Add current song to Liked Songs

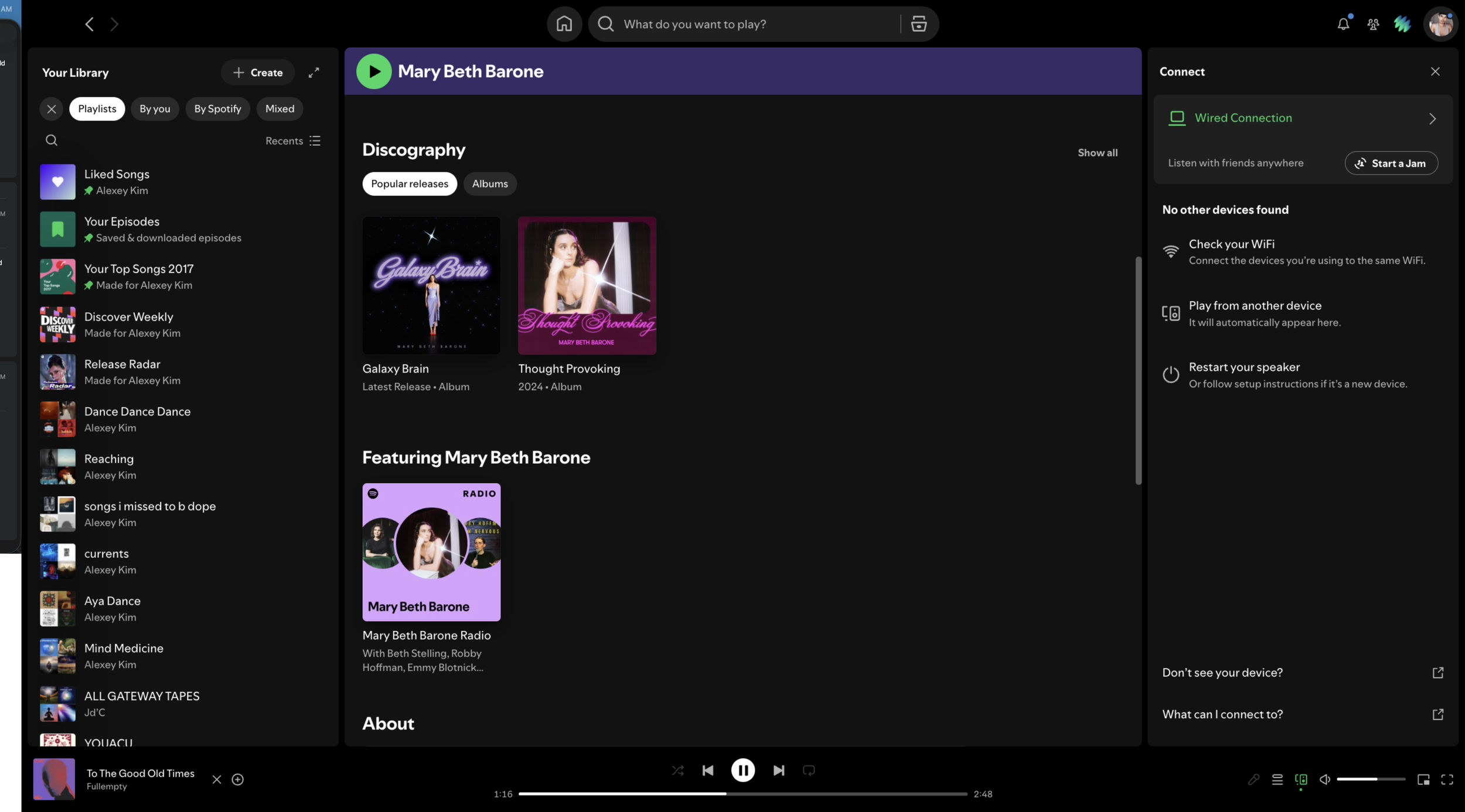click(238, 779)
